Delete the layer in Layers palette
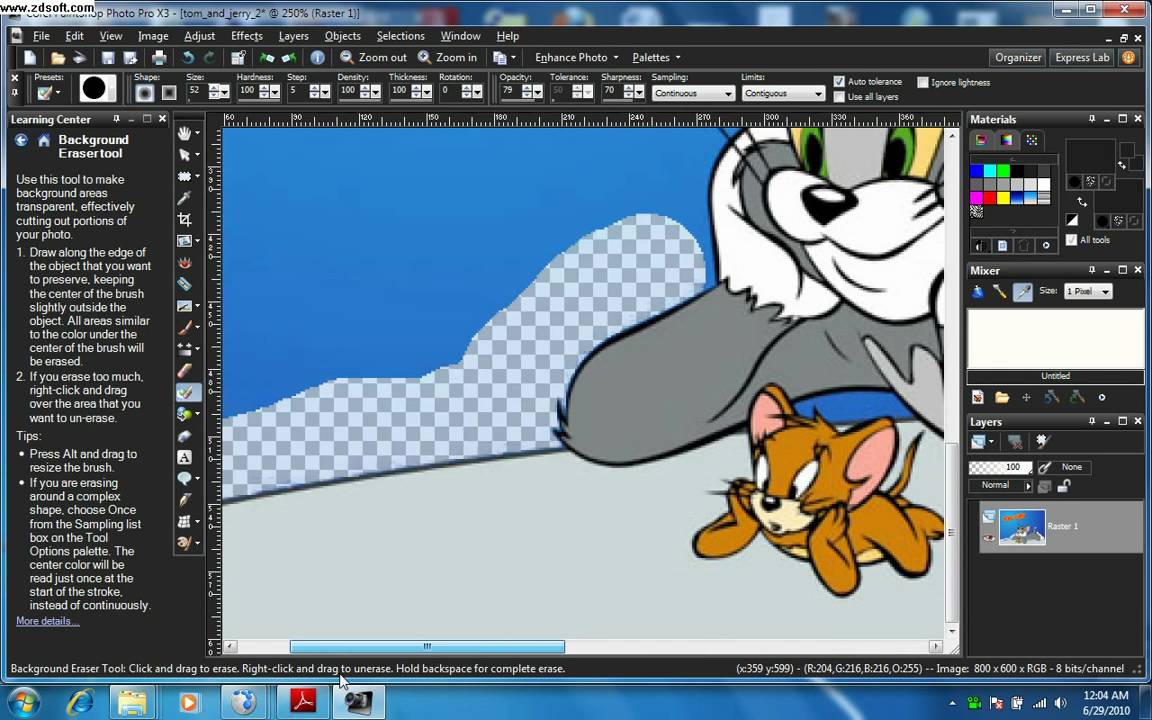The width and height of the screenshot is (1152, 720). tap(1015, 442)
